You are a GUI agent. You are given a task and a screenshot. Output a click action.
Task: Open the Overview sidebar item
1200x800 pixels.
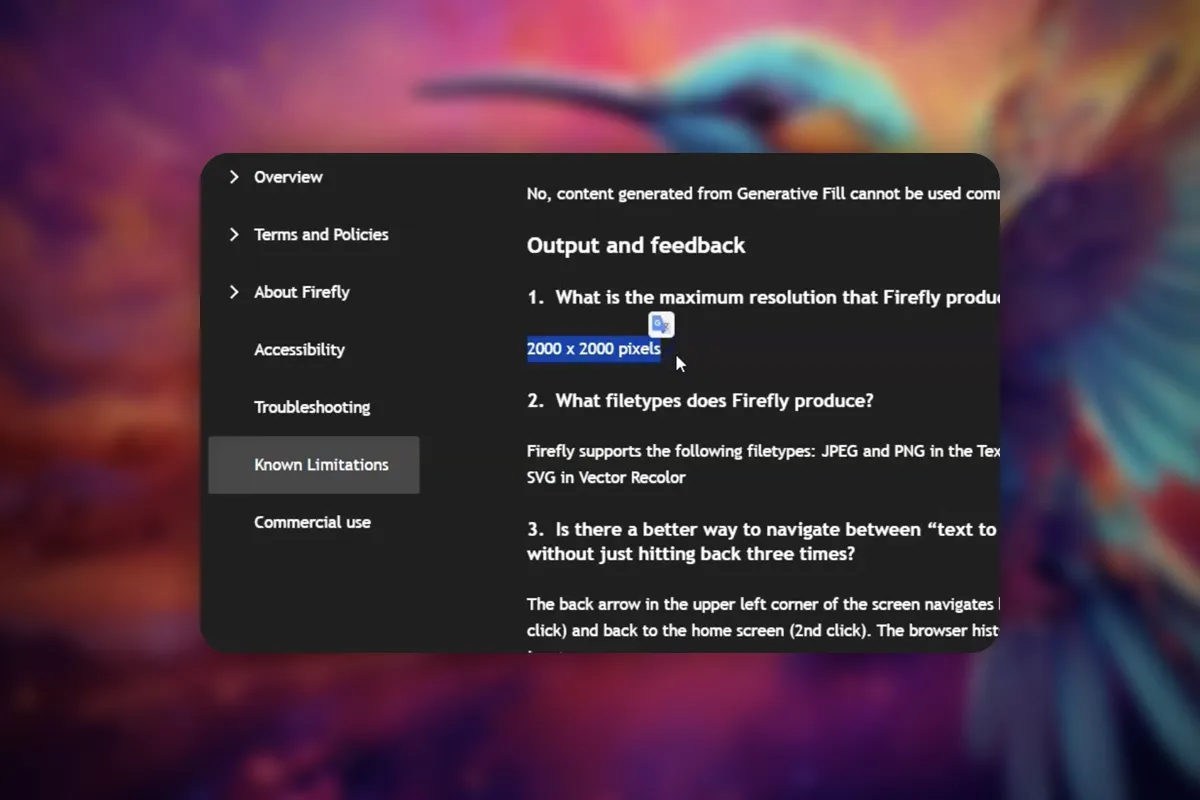(288, 177)
